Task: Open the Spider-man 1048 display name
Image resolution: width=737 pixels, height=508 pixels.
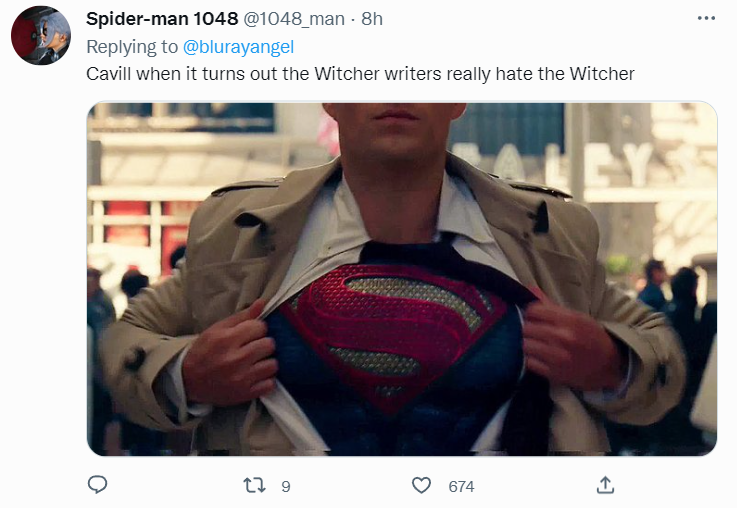Action: click(x=162, y=19)
